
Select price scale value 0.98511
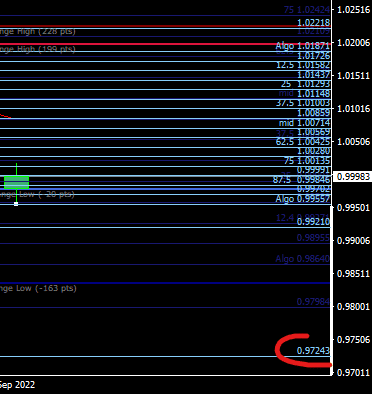point(354,274)
